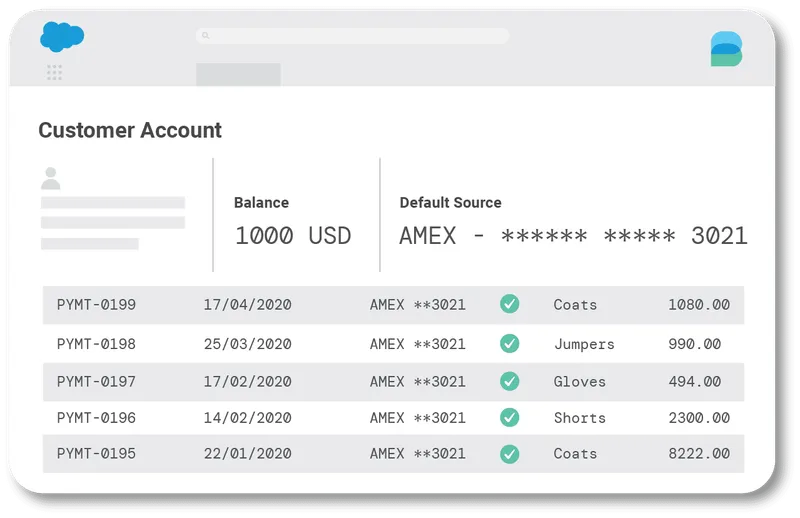
Task: Click the Default Source label
Action: tap(451, 203)
